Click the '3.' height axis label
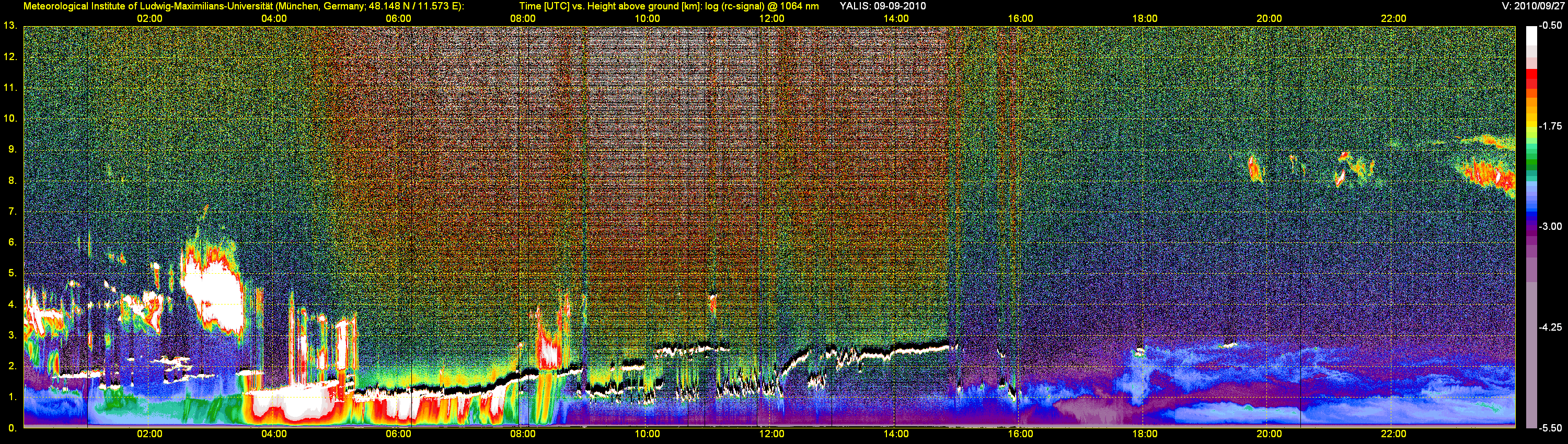1568x444 pixels. click(12, 335)
